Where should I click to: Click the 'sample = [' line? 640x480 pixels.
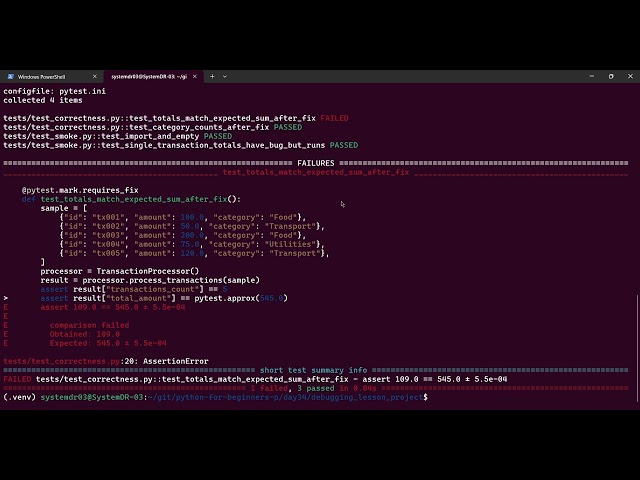coord(64,208)
